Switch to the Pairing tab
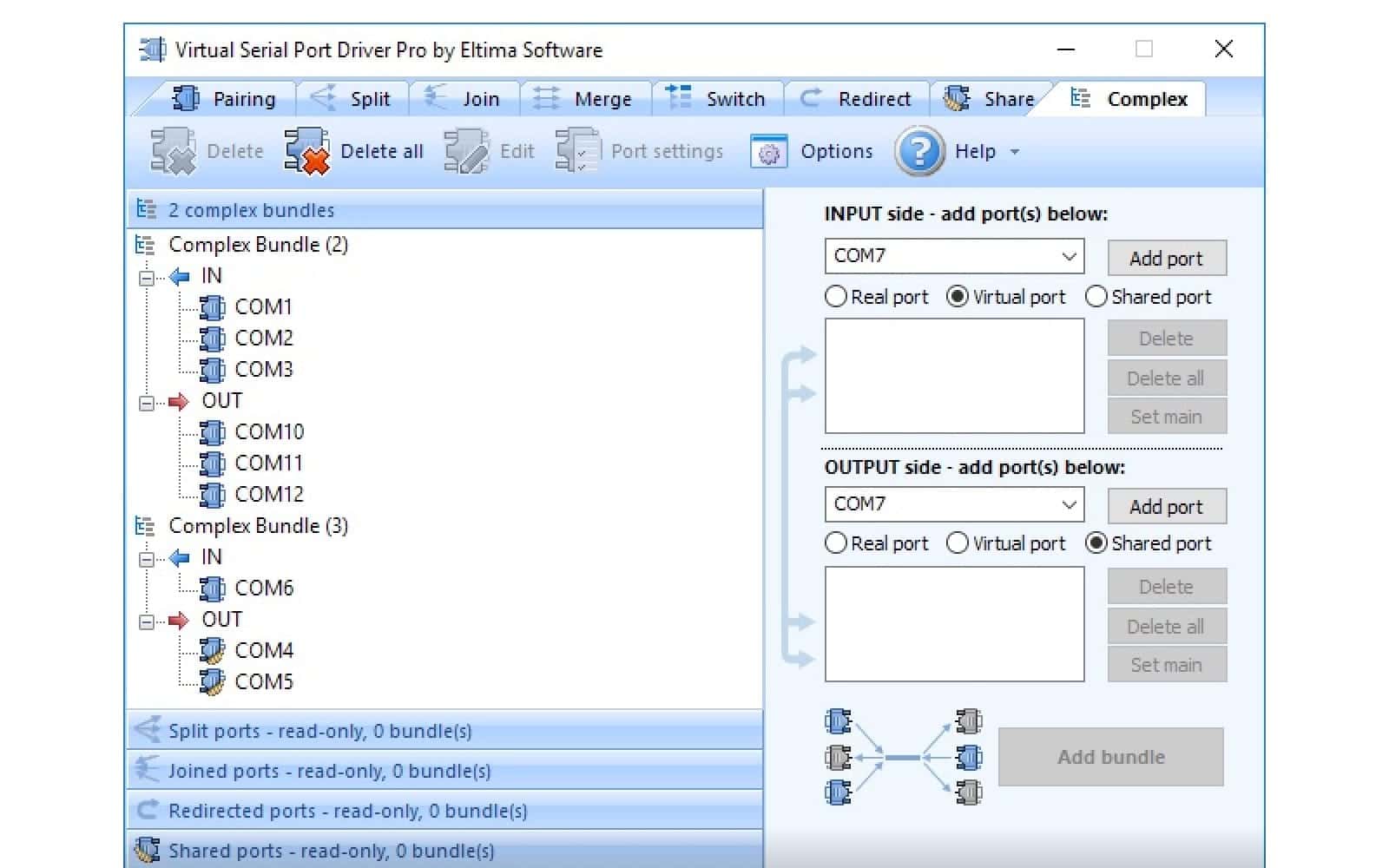The image size is (1389, 868). pos(224,99)
